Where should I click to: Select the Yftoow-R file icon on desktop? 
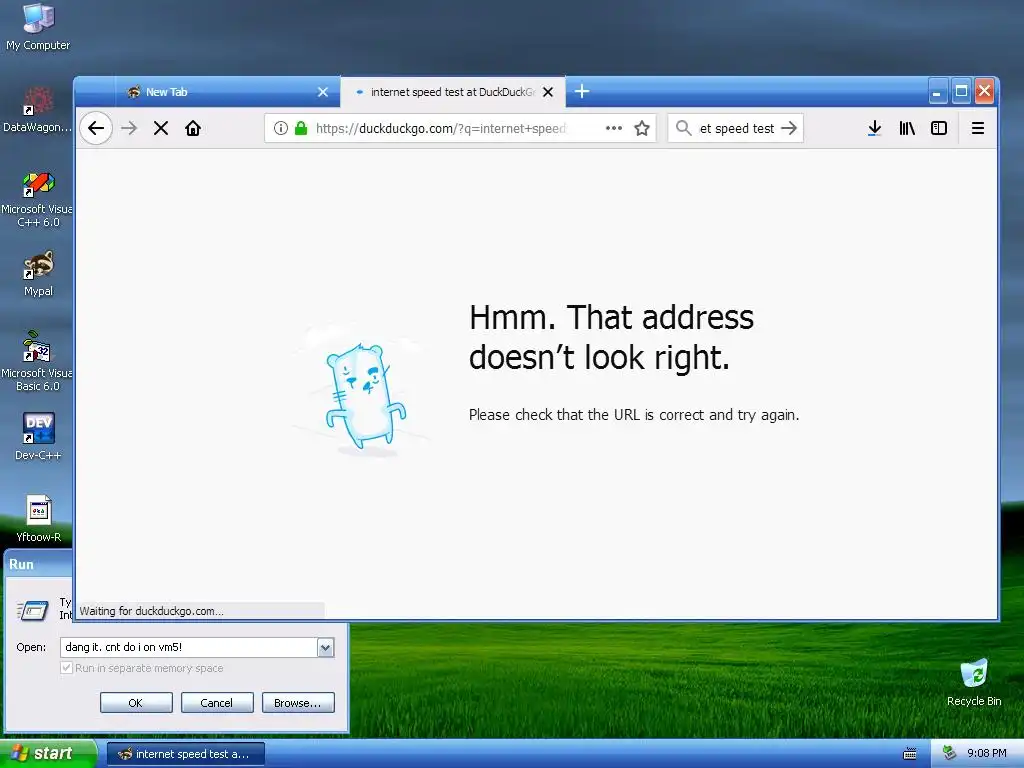coord(39,519)
